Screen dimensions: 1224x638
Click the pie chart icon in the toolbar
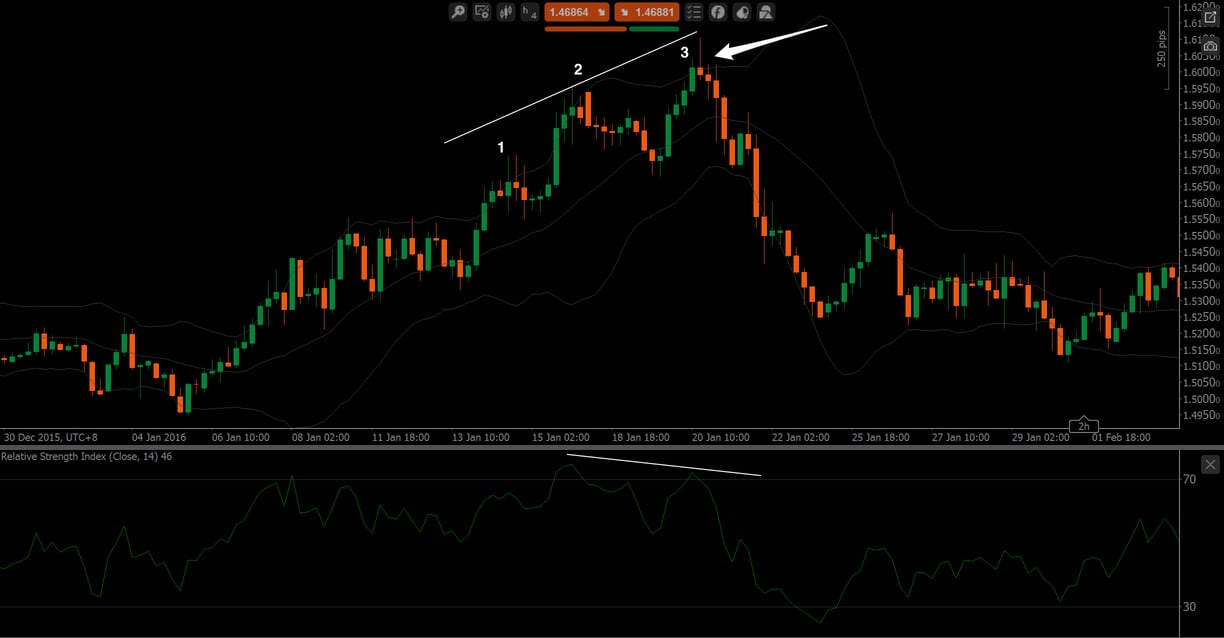(742, 12)
